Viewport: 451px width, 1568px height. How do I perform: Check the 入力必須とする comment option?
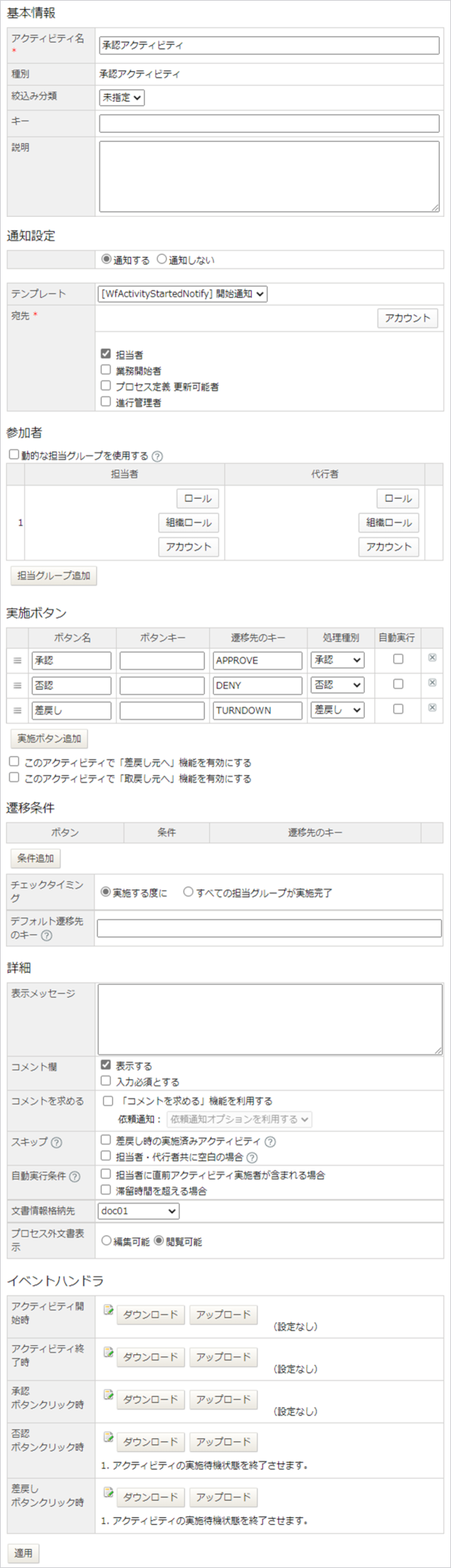click(x=106, y=1081)
